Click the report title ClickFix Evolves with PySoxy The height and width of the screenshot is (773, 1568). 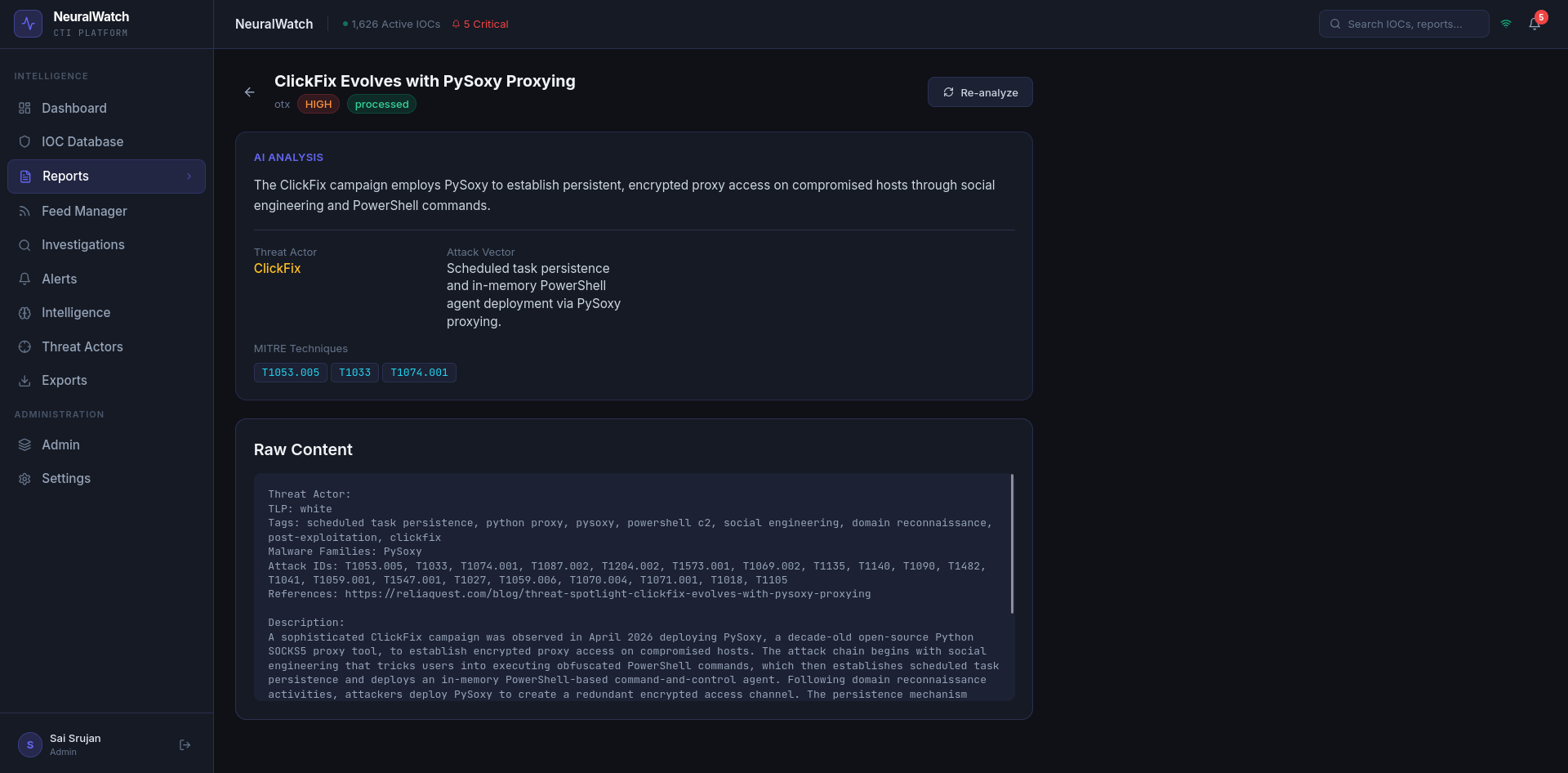(425, 81)
